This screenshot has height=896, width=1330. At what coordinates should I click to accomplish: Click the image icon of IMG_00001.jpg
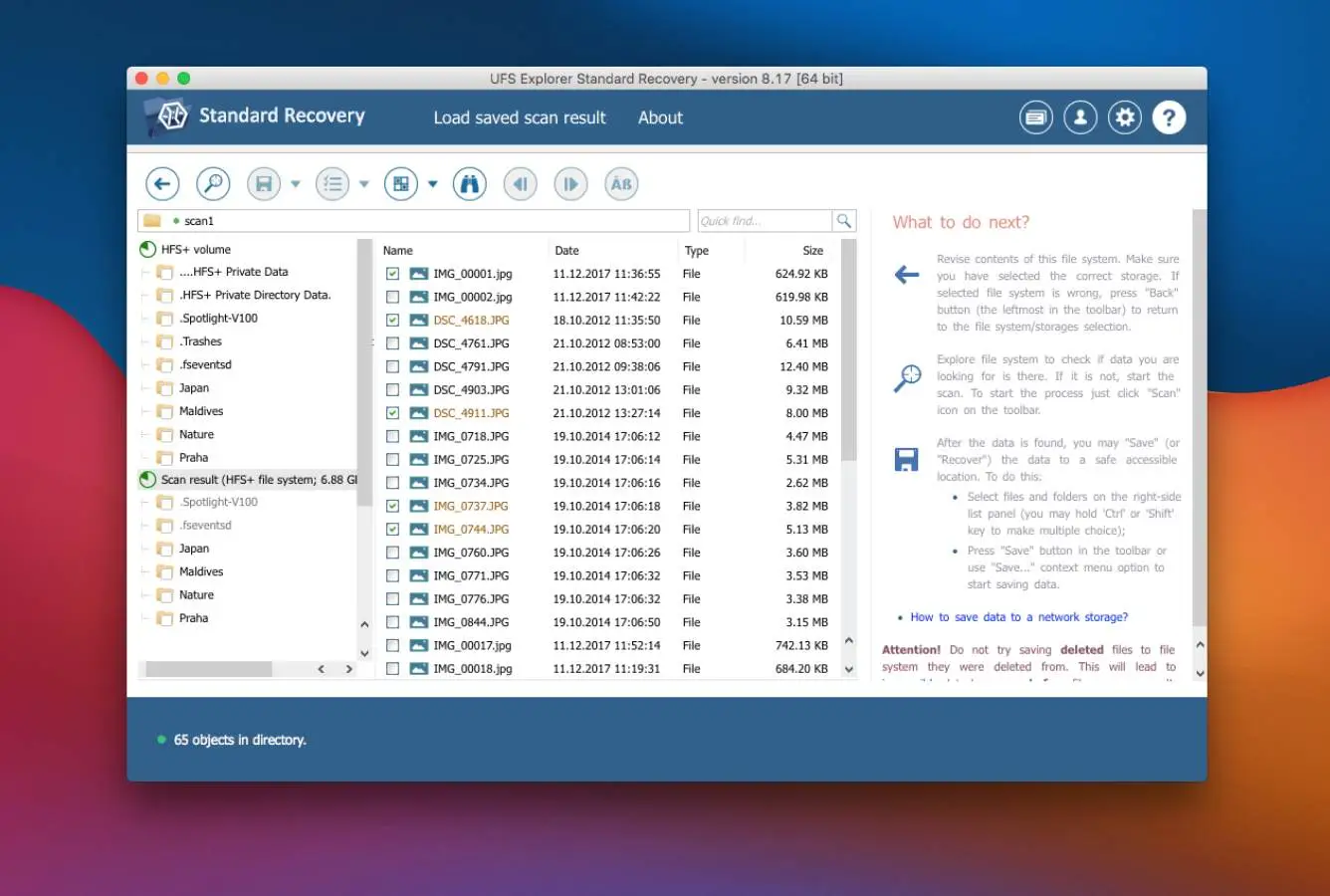(419, 274)
